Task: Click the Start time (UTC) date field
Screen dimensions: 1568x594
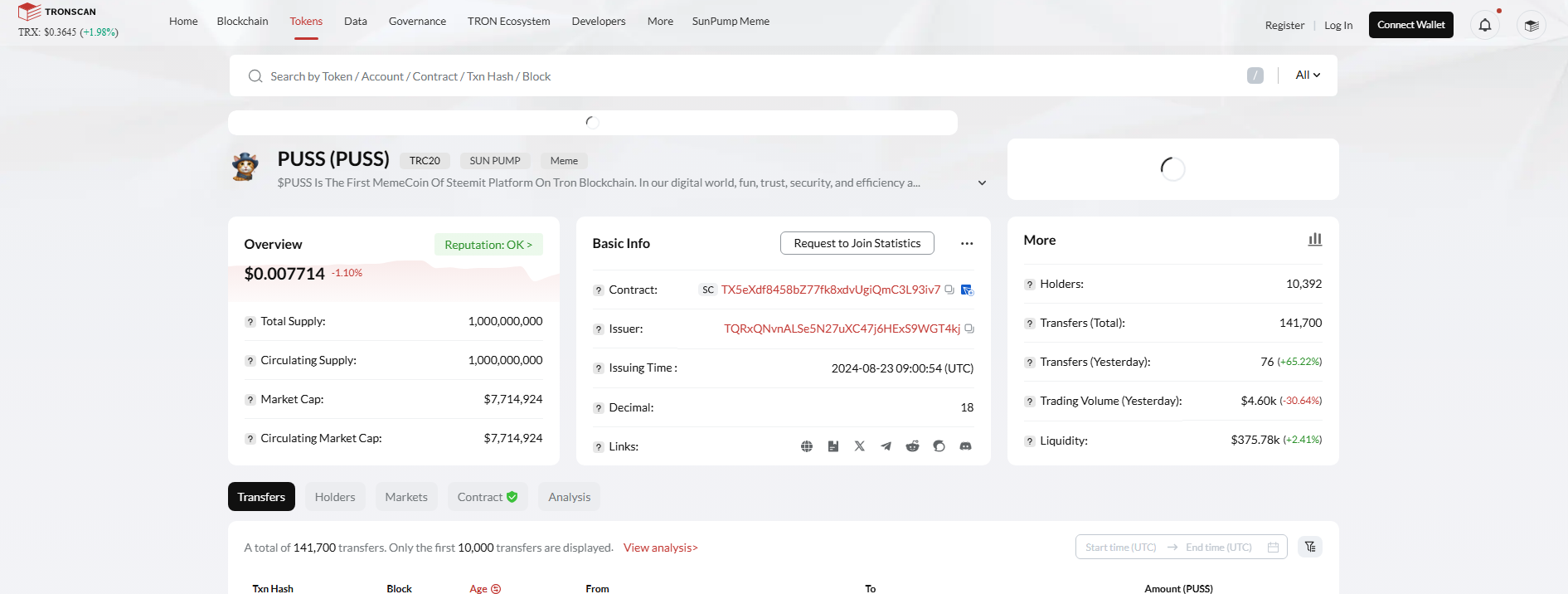Action: tap(1121, 548)
